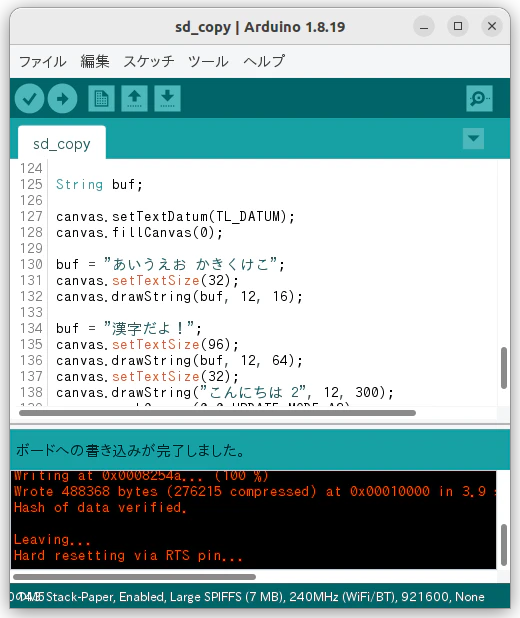Click canvas.setTextSize(32); on line 137
Viewport: 520px width, 618px height.
[x=147, y=376]
